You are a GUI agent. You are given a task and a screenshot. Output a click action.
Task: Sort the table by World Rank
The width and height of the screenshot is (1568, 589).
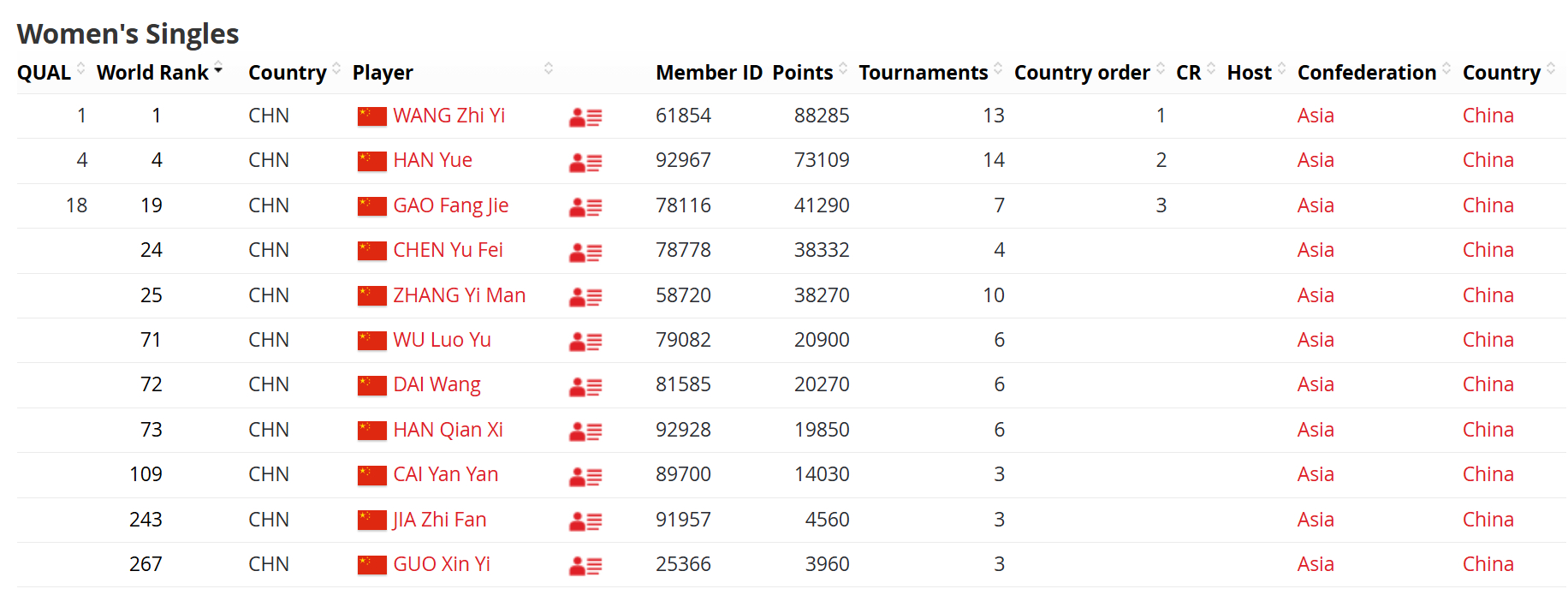pyautogui.click(x=159, y=73)
